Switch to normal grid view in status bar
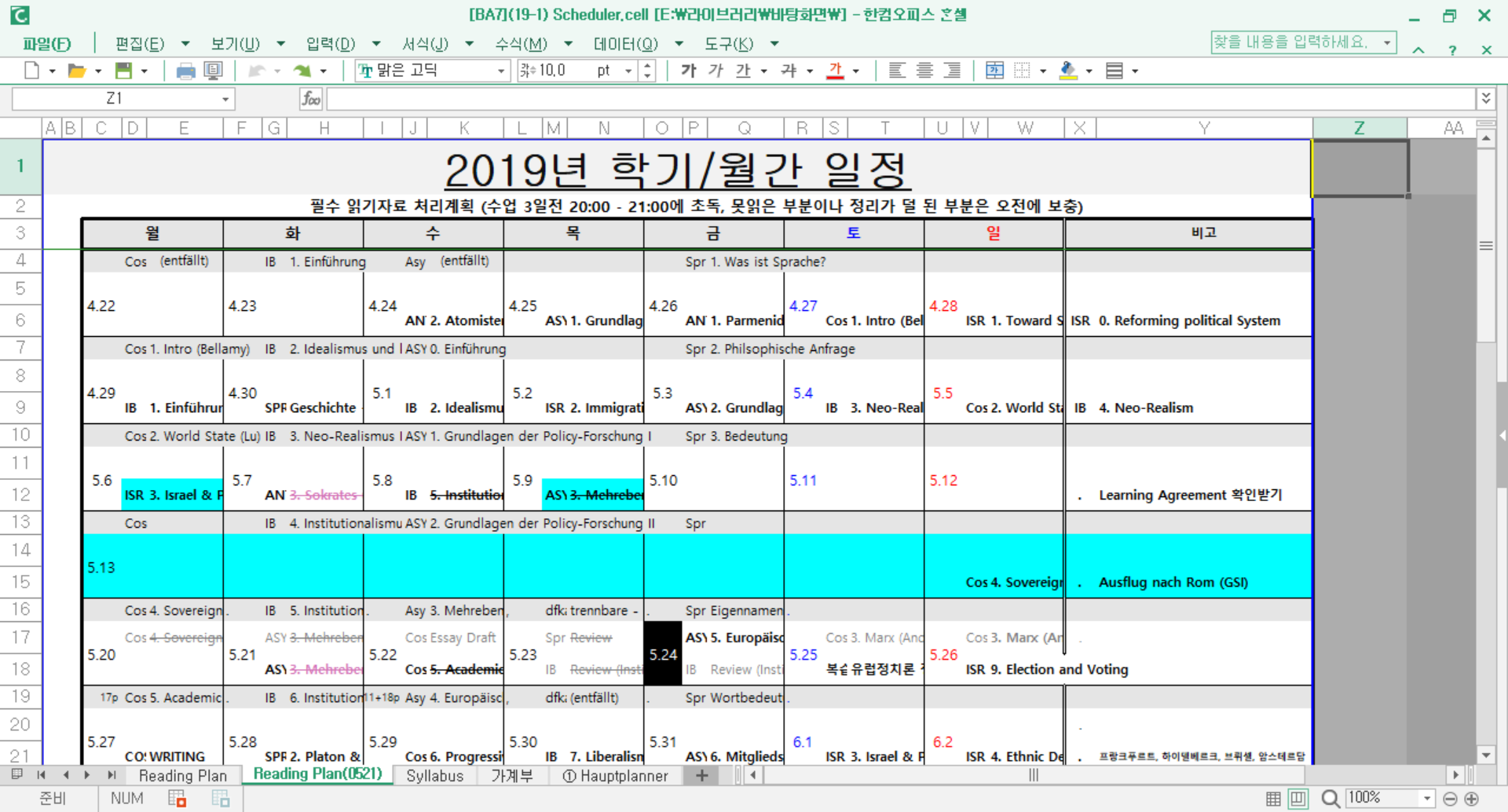This screenshot has width=1508, height=812. (1273, 799)
